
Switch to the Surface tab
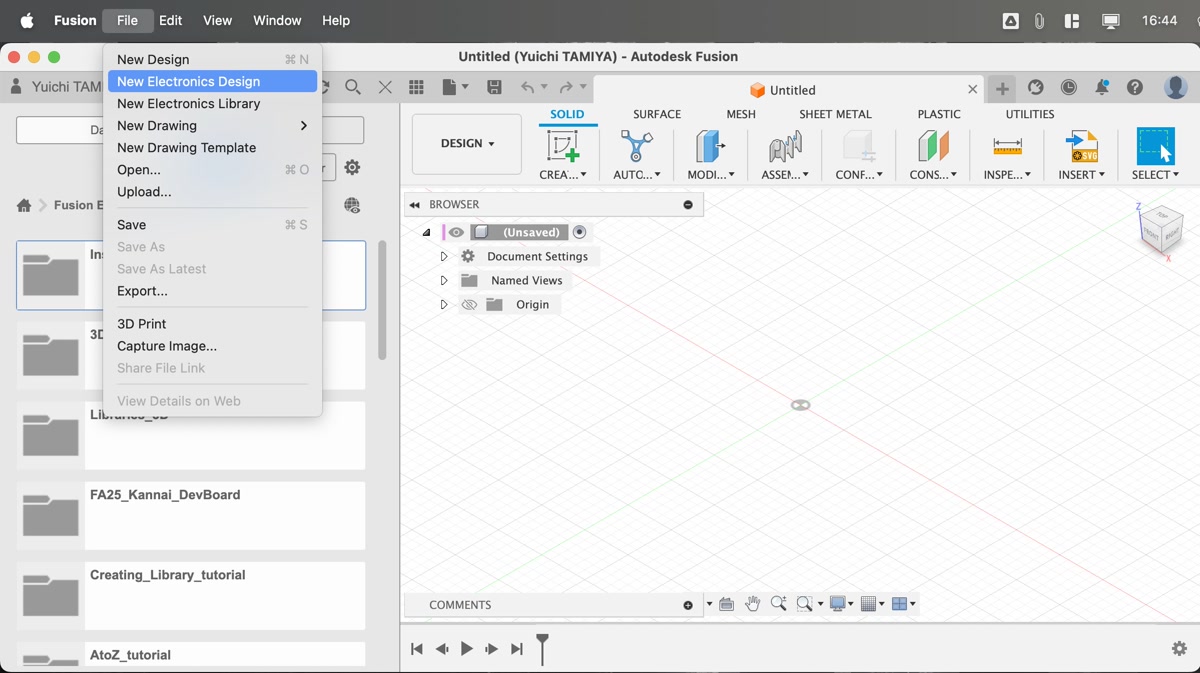click(656, 114)
